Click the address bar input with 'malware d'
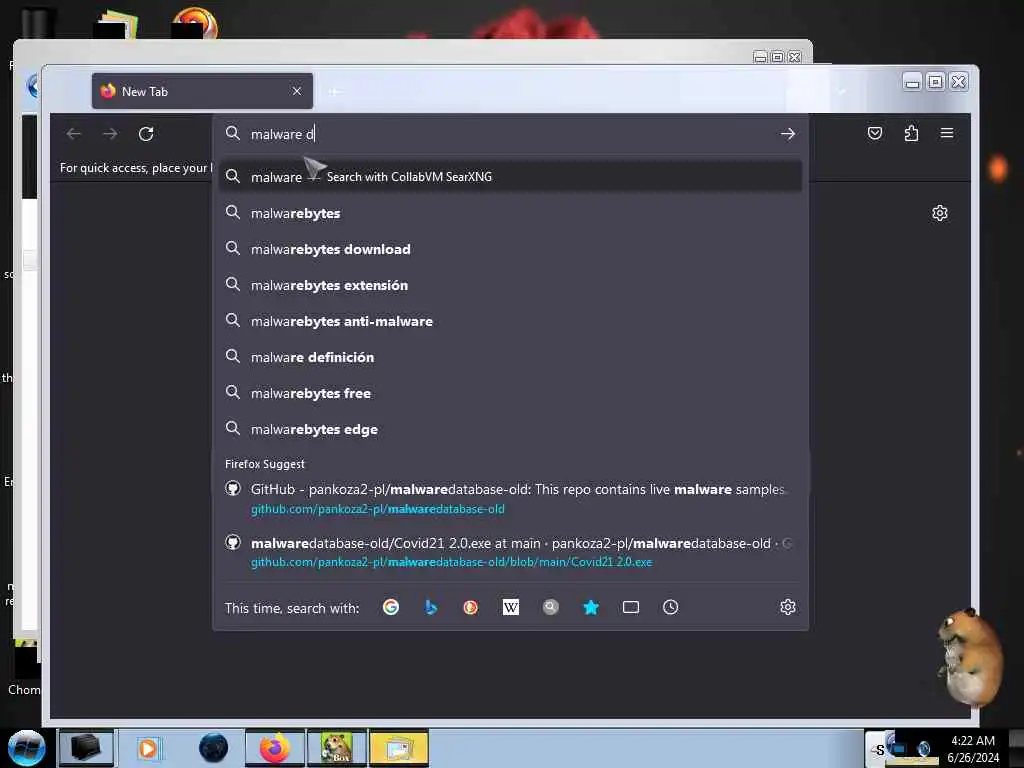Screen dimensions: 1024x768 [509, 134]
